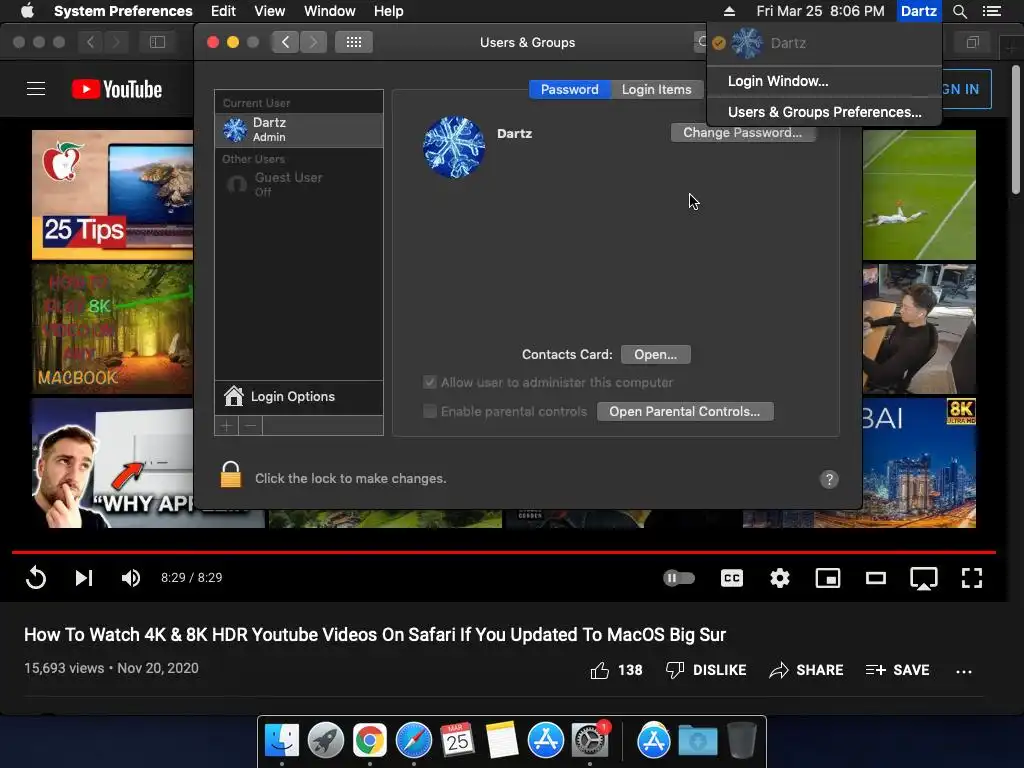Click the Dartz snowflake profile picture

(x=454, y=147)
